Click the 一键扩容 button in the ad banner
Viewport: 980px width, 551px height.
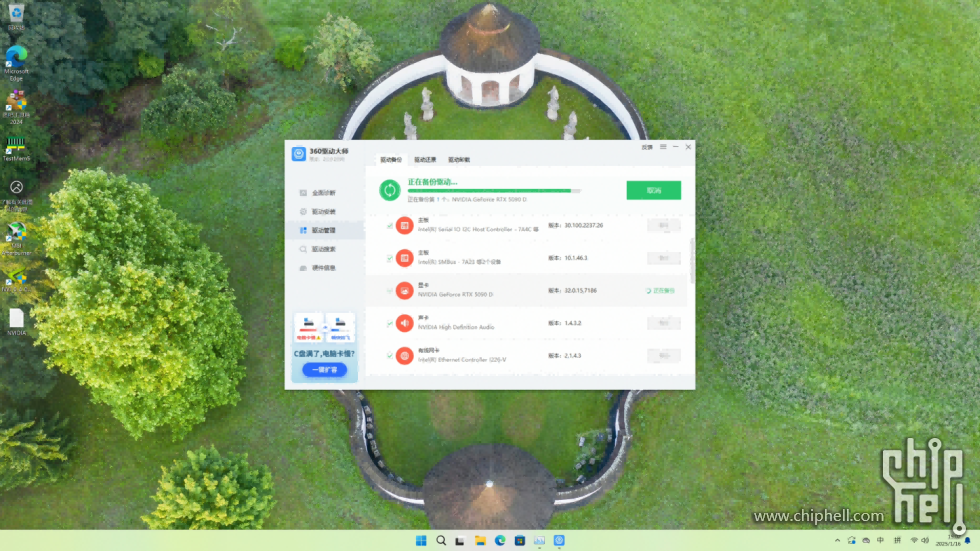tap(324, 369)
